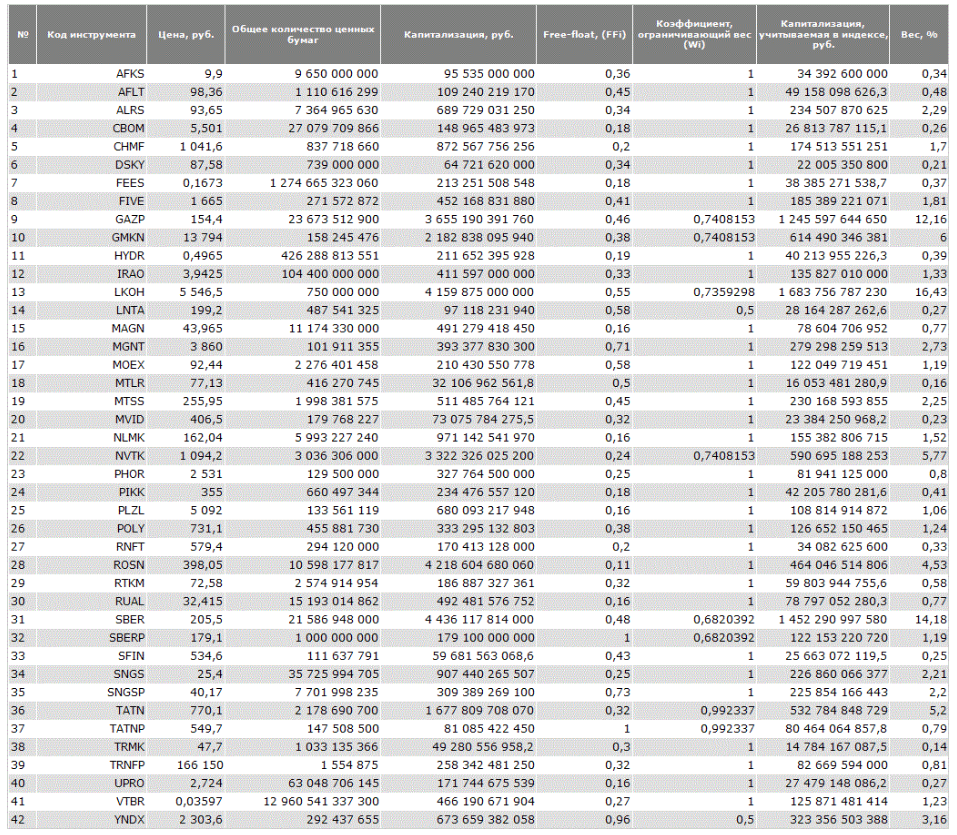Viewport: 957px width, 835px height.
Task: Click the "№" column header
Action: 23,35
